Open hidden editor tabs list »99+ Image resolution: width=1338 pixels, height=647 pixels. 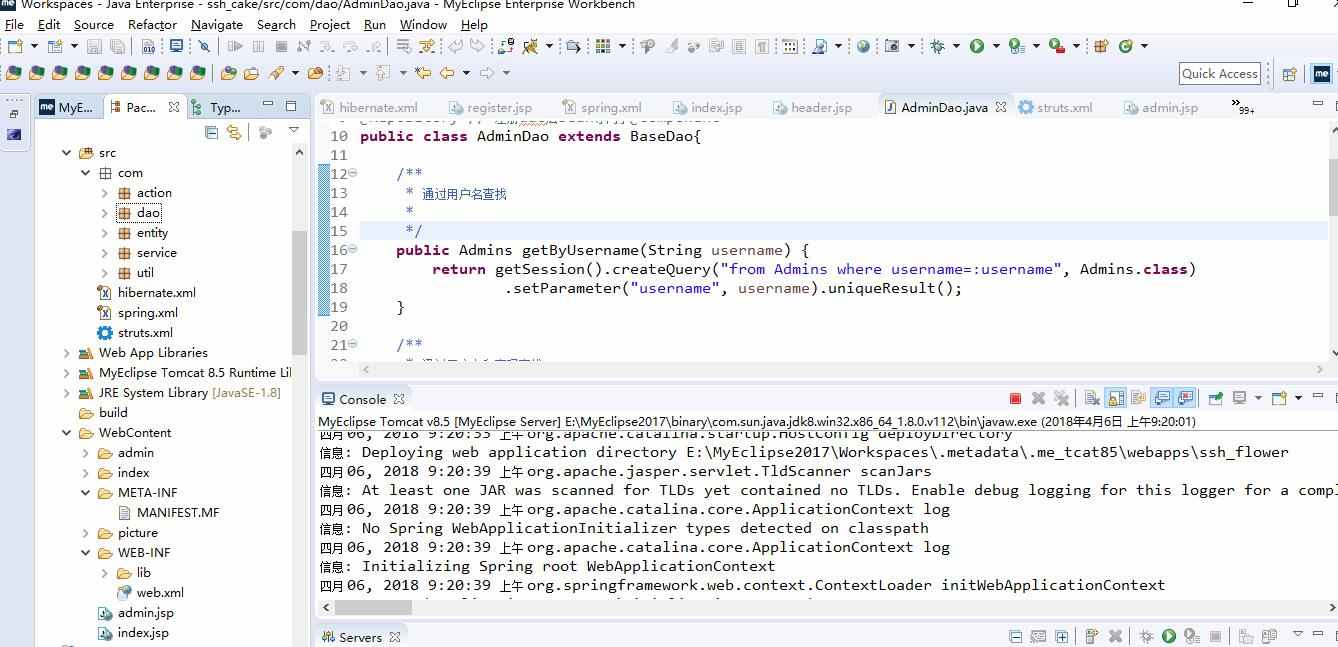pos(1242,106)
